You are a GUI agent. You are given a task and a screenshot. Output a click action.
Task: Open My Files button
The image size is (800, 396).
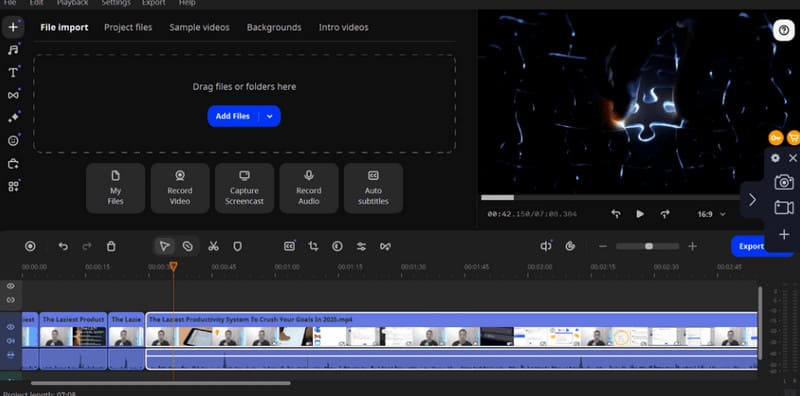(115, 188)
